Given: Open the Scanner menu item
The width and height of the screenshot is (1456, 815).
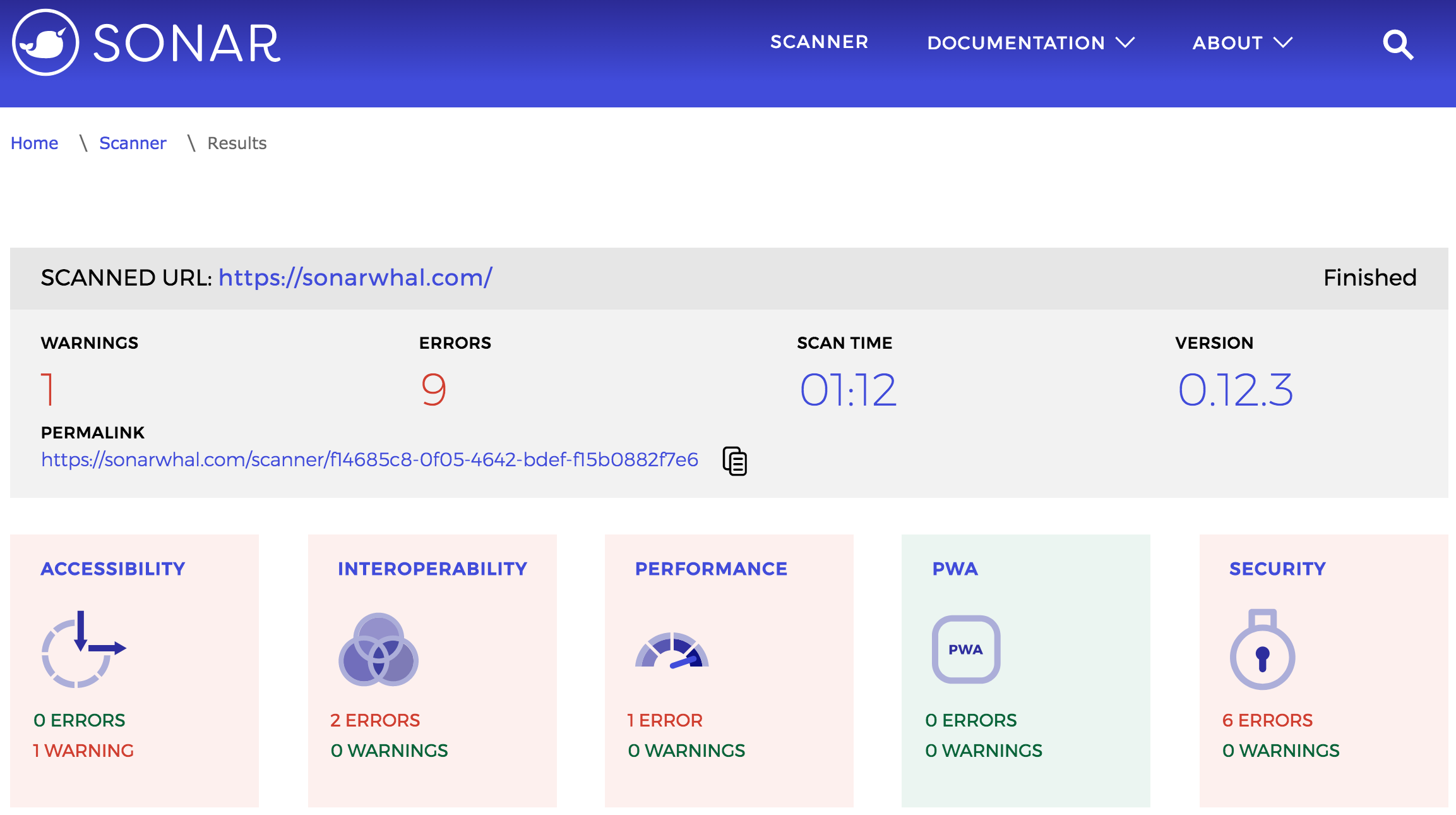Looking at the screenshot, I should (819, 42).
